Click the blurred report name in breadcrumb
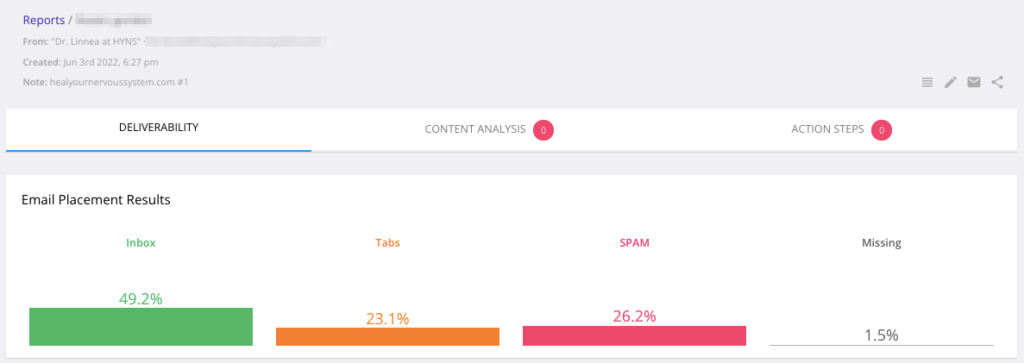Viewport: 1024px width, 363px height. tap(114, 20)
